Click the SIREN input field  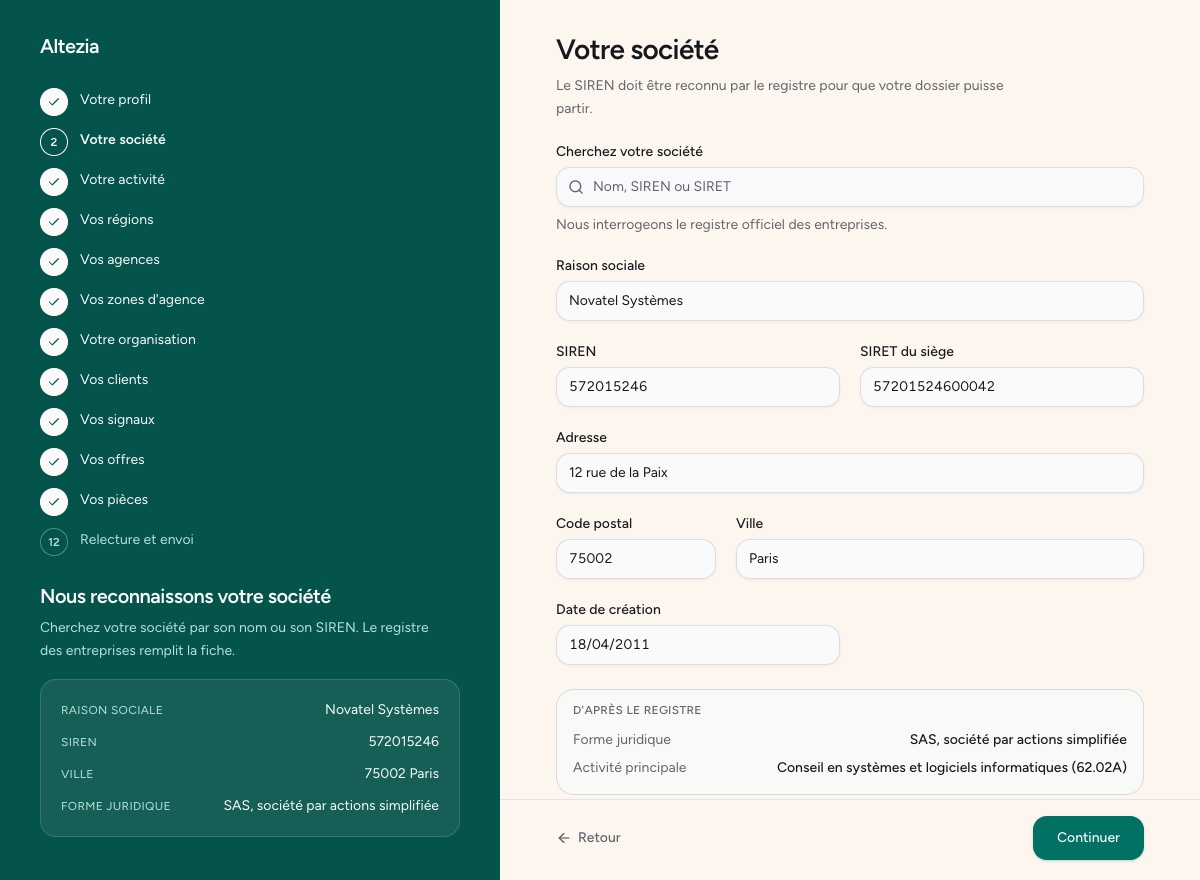click(x=698, y=387)
